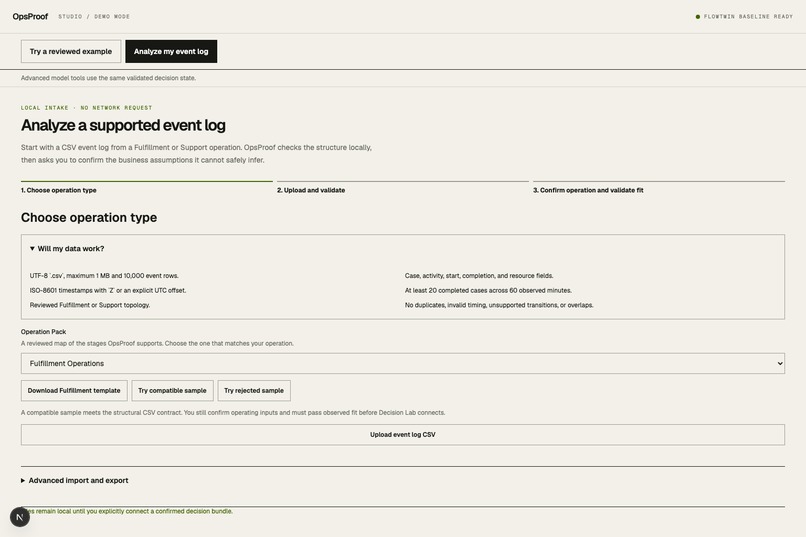Click the UTF-8 .csv maximum 1 MB requirement
806x537 pixels.
(x=104, y=276)
